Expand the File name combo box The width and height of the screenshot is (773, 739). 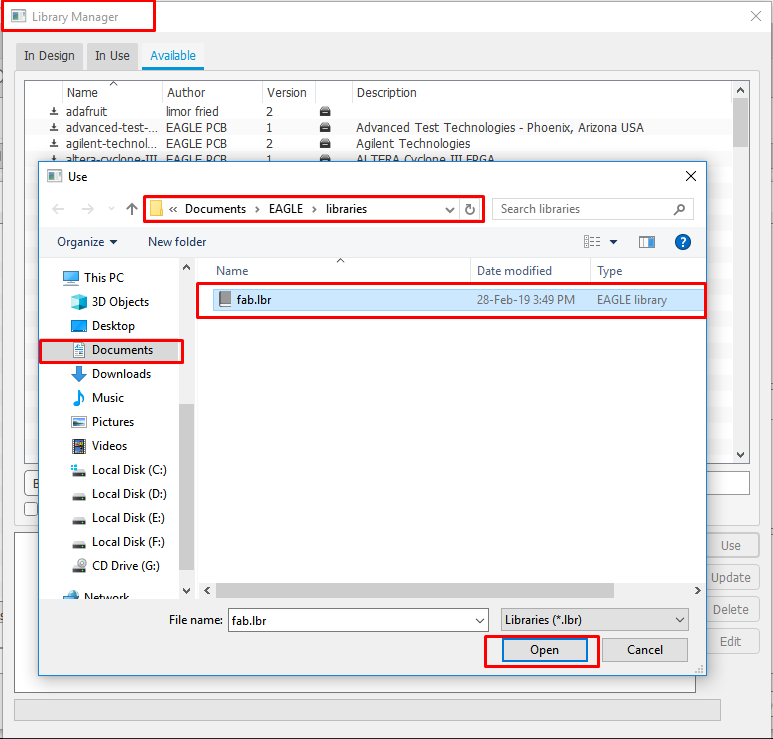pos(480,621)
